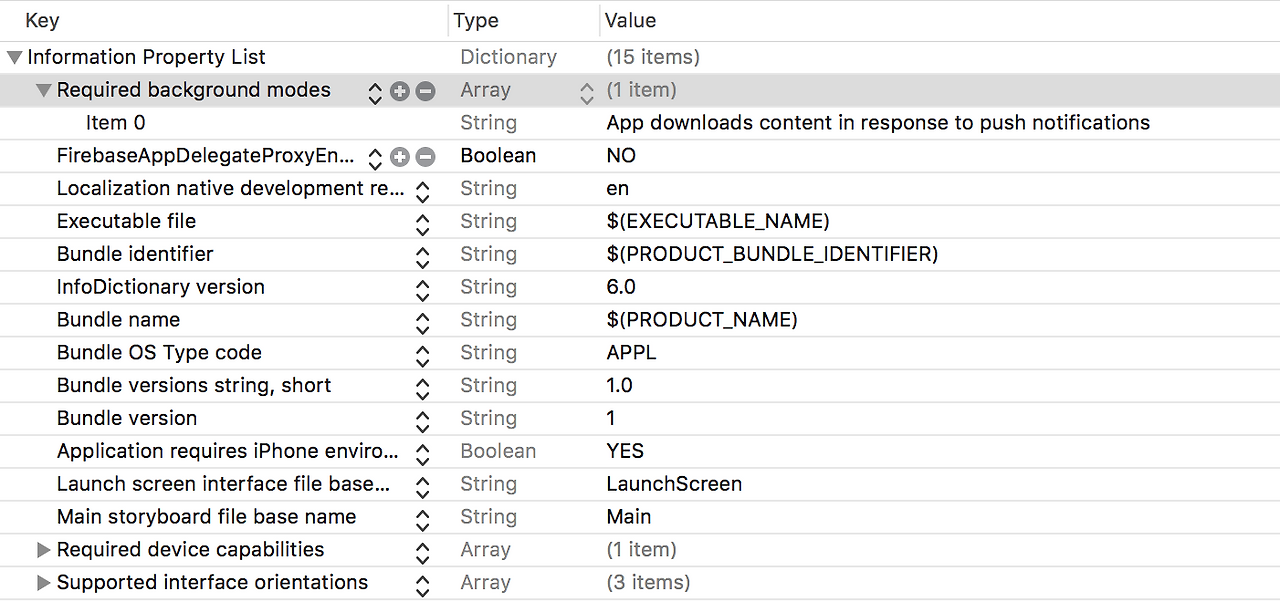Open key stepper for Bundle version
Viewport: 1280px width, 602px height.
(422, 420)
